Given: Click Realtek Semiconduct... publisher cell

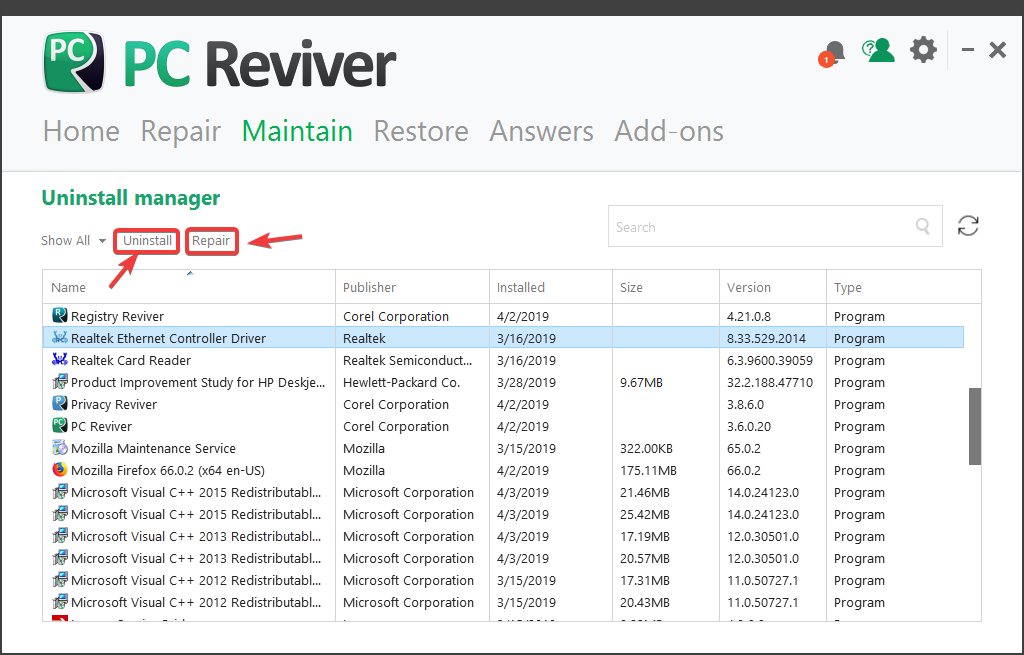Looking at the screenshot, I should click(x=408, y=360).
